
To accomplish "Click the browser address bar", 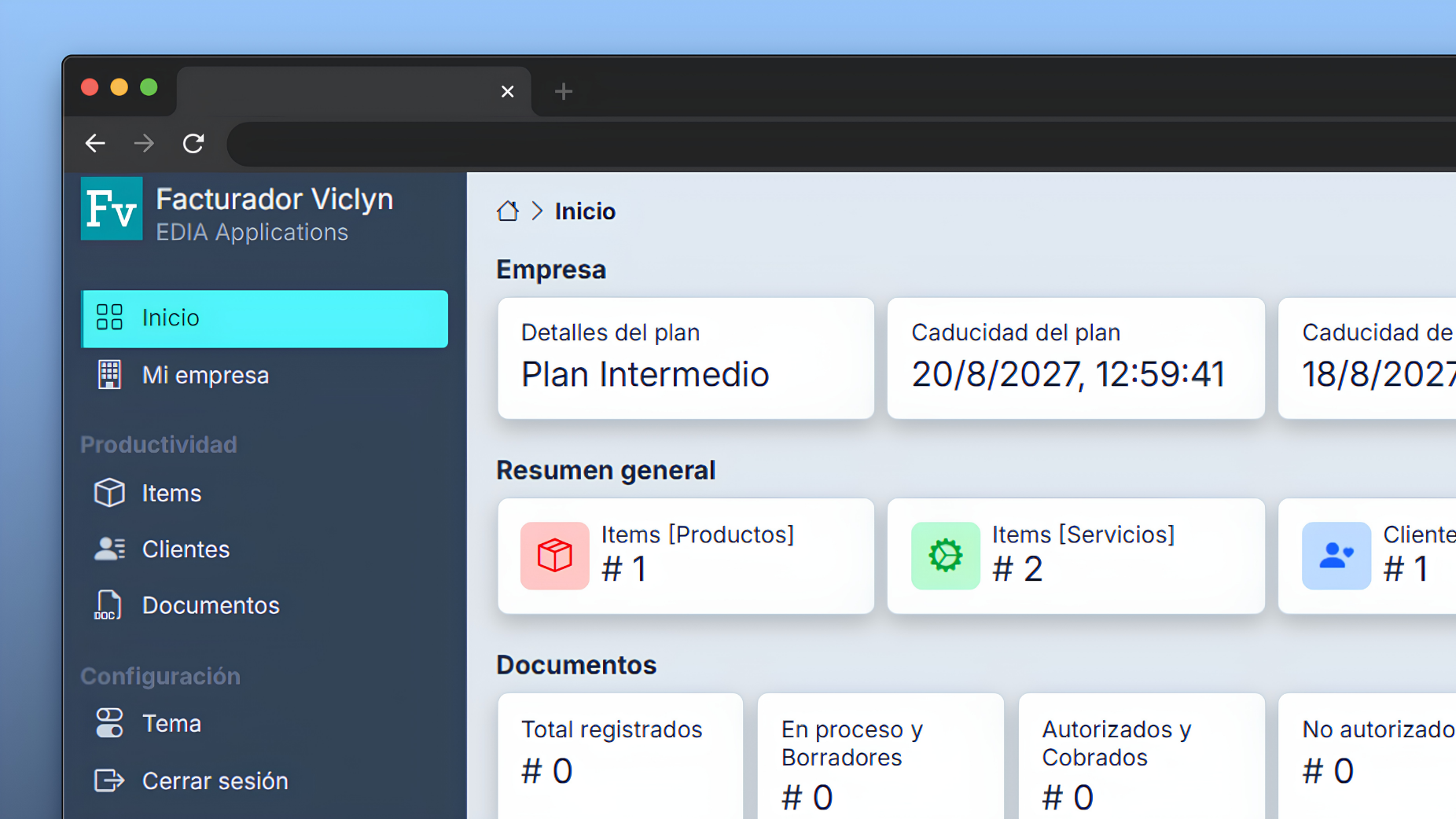I will tap(841, 144).
